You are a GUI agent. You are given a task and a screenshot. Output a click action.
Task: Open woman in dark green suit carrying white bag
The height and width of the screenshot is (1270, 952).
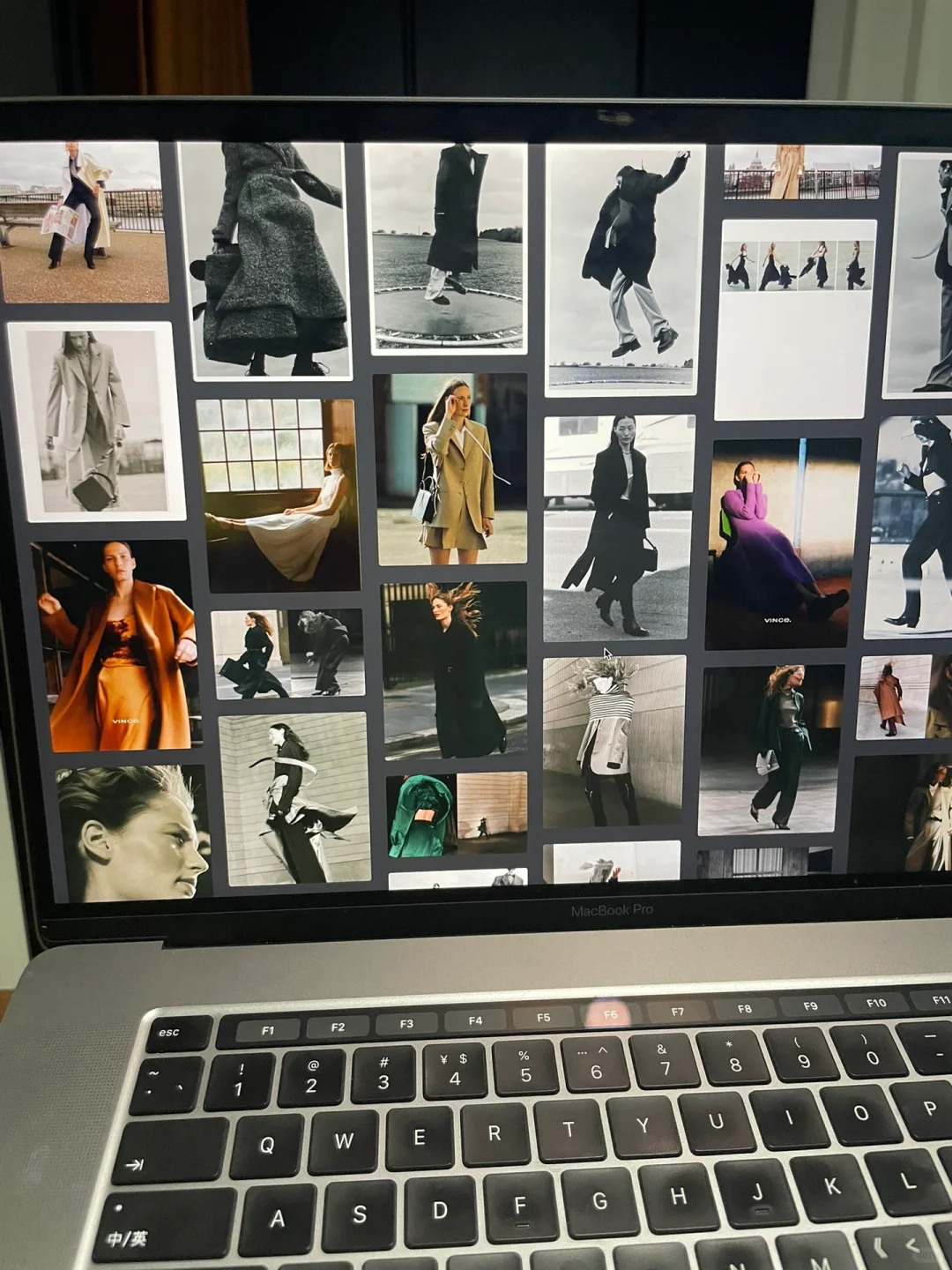771,751
